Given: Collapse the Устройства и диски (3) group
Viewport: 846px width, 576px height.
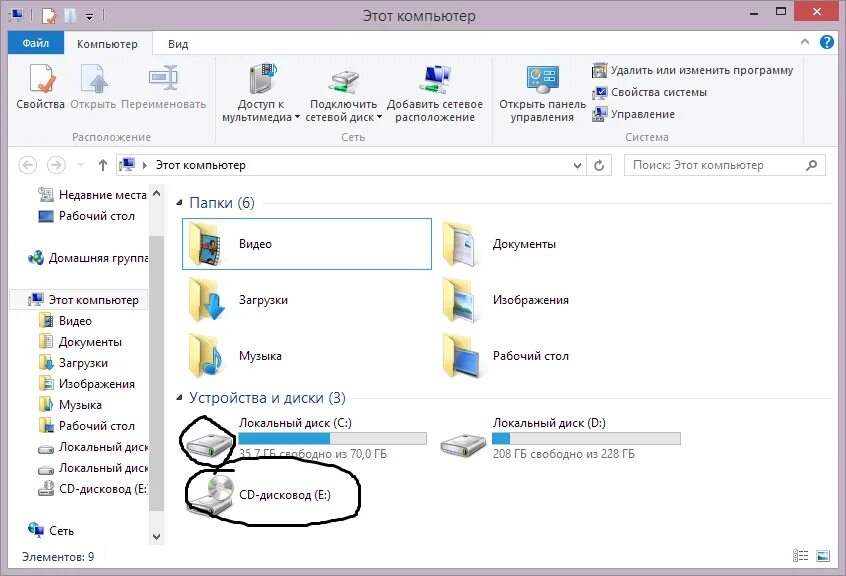Looking at the screenshot, I should (x=179, y=398).
